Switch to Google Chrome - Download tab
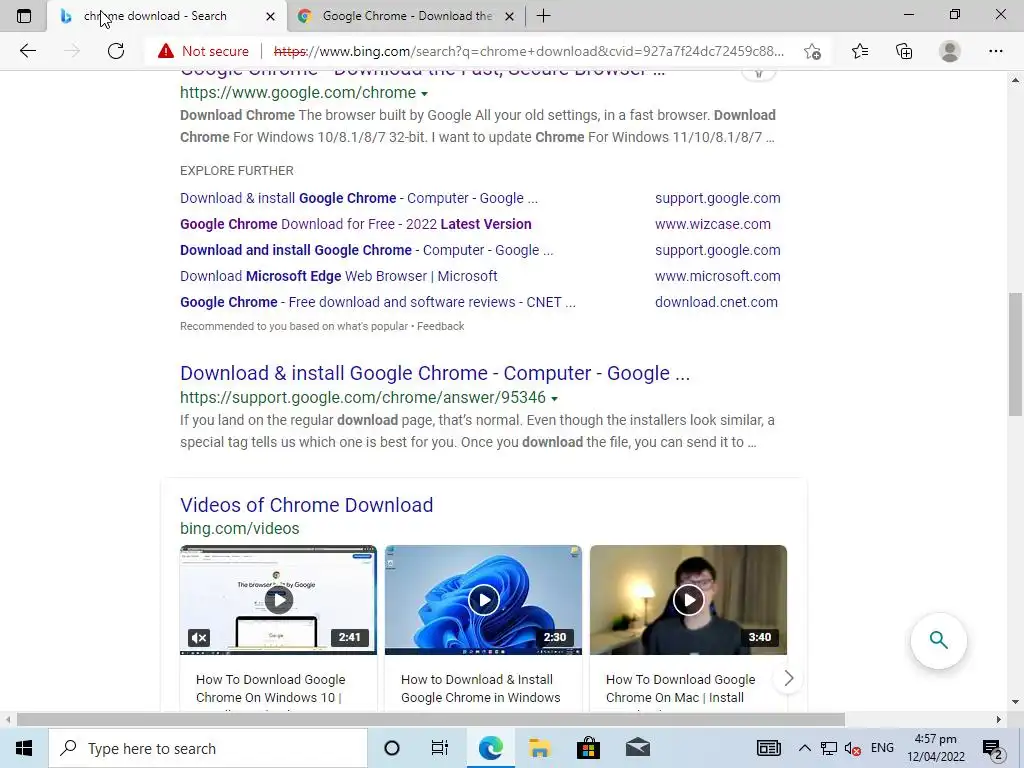The width and height of the screenshot is (1024, 768). [407, 16]
